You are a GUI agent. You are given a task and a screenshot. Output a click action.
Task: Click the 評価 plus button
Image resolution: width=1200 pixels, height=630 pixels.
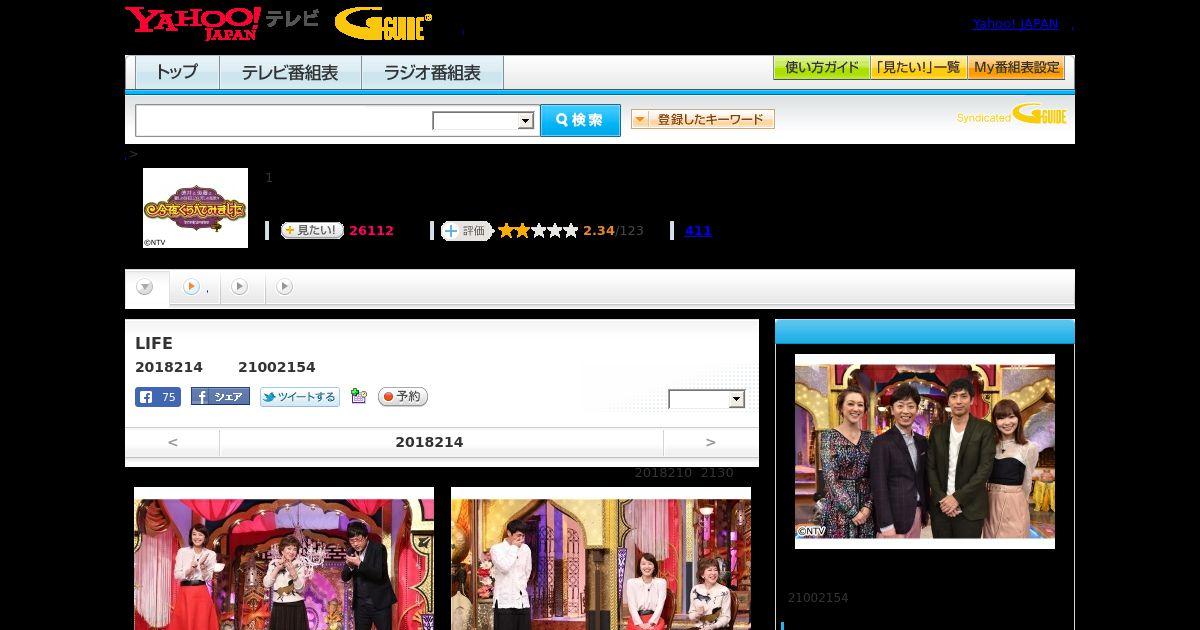[467, 231]
